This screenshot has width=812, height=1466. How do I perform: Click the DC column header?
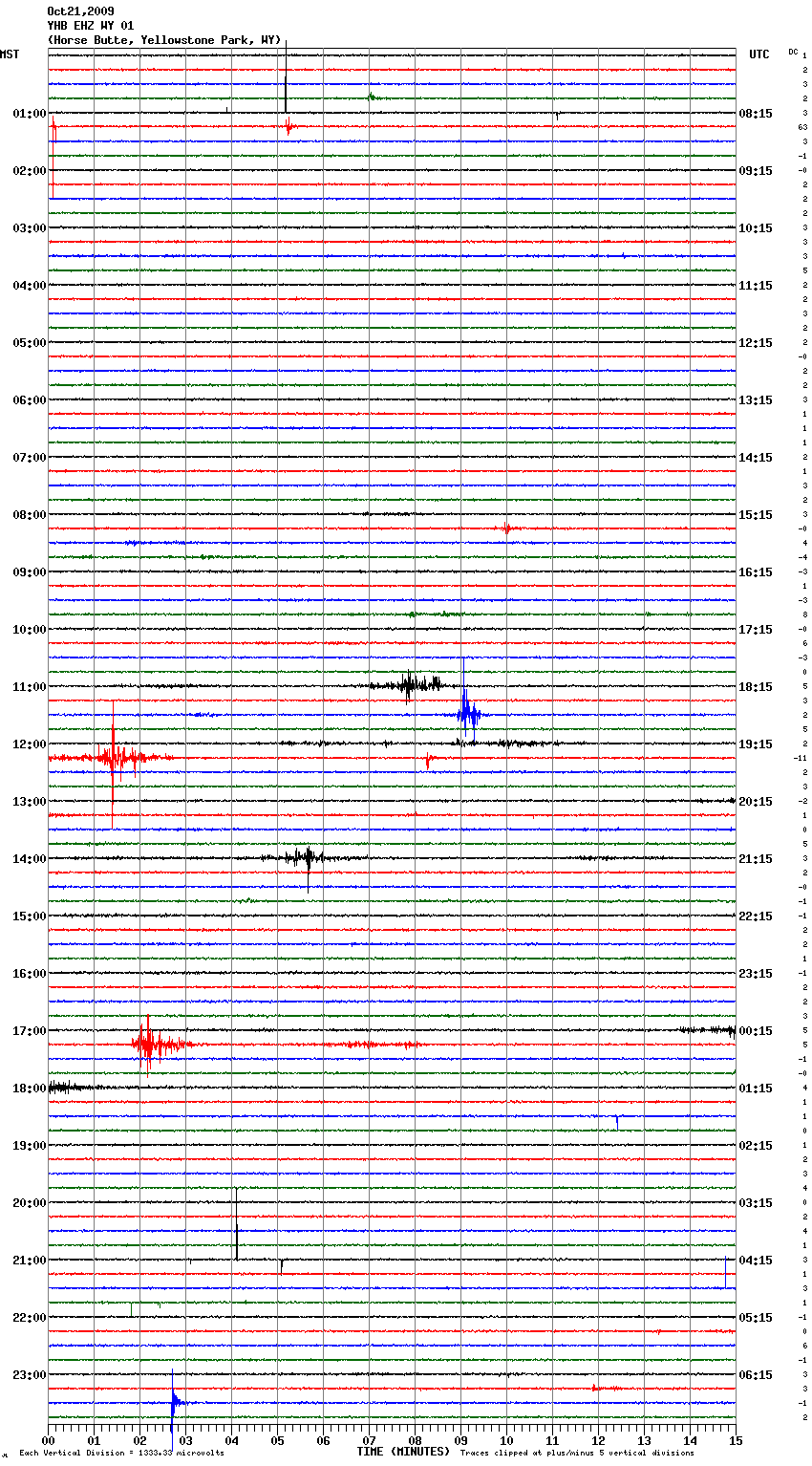(793, 52)
